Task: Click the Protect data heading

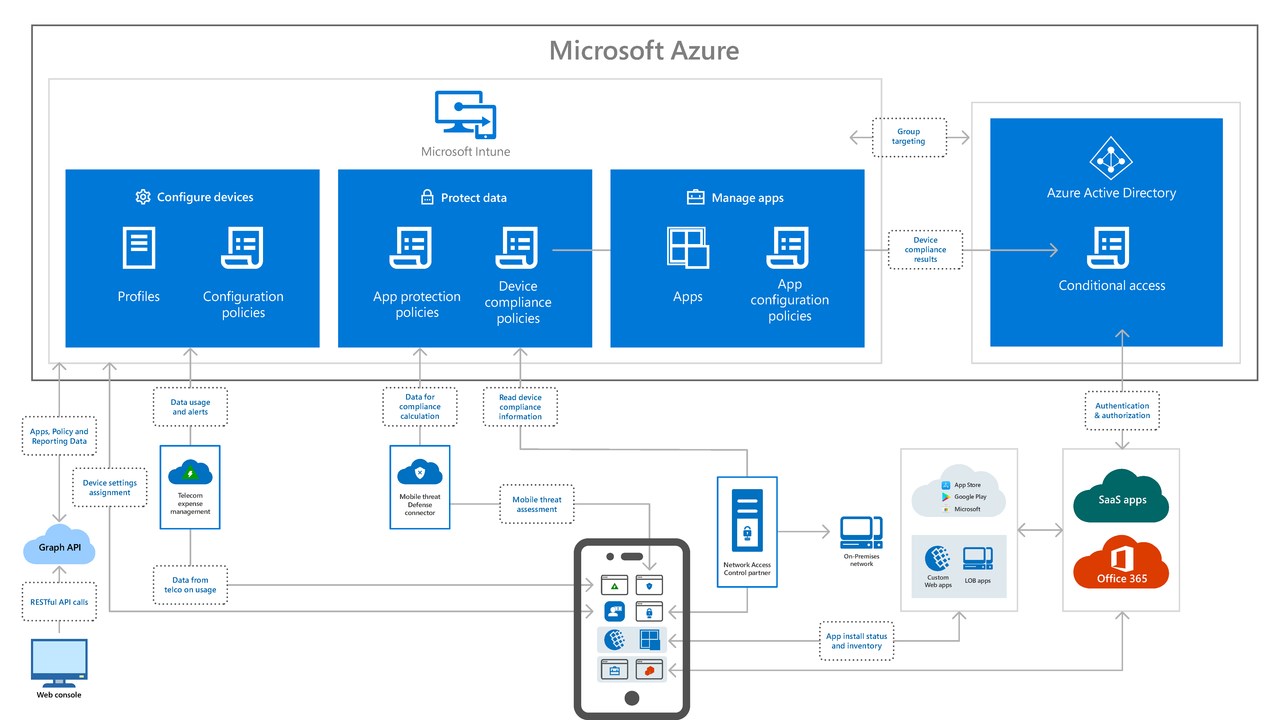Action: tap(474, 198)
